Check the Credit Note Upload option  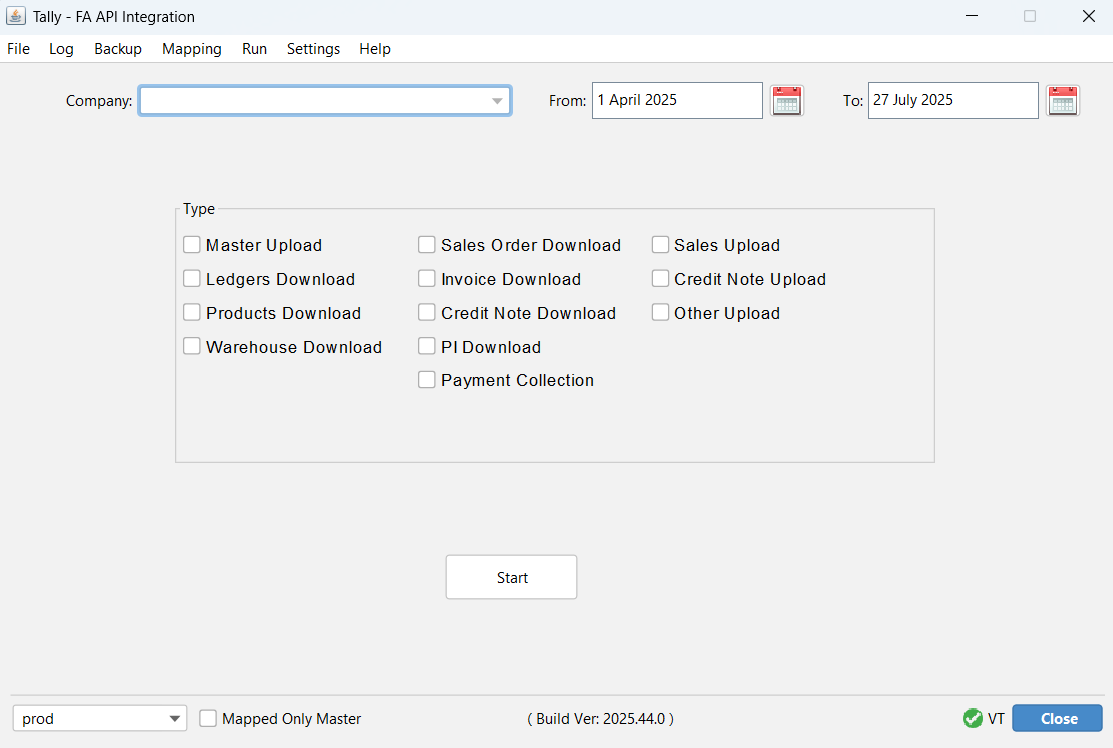pos(660,279)
